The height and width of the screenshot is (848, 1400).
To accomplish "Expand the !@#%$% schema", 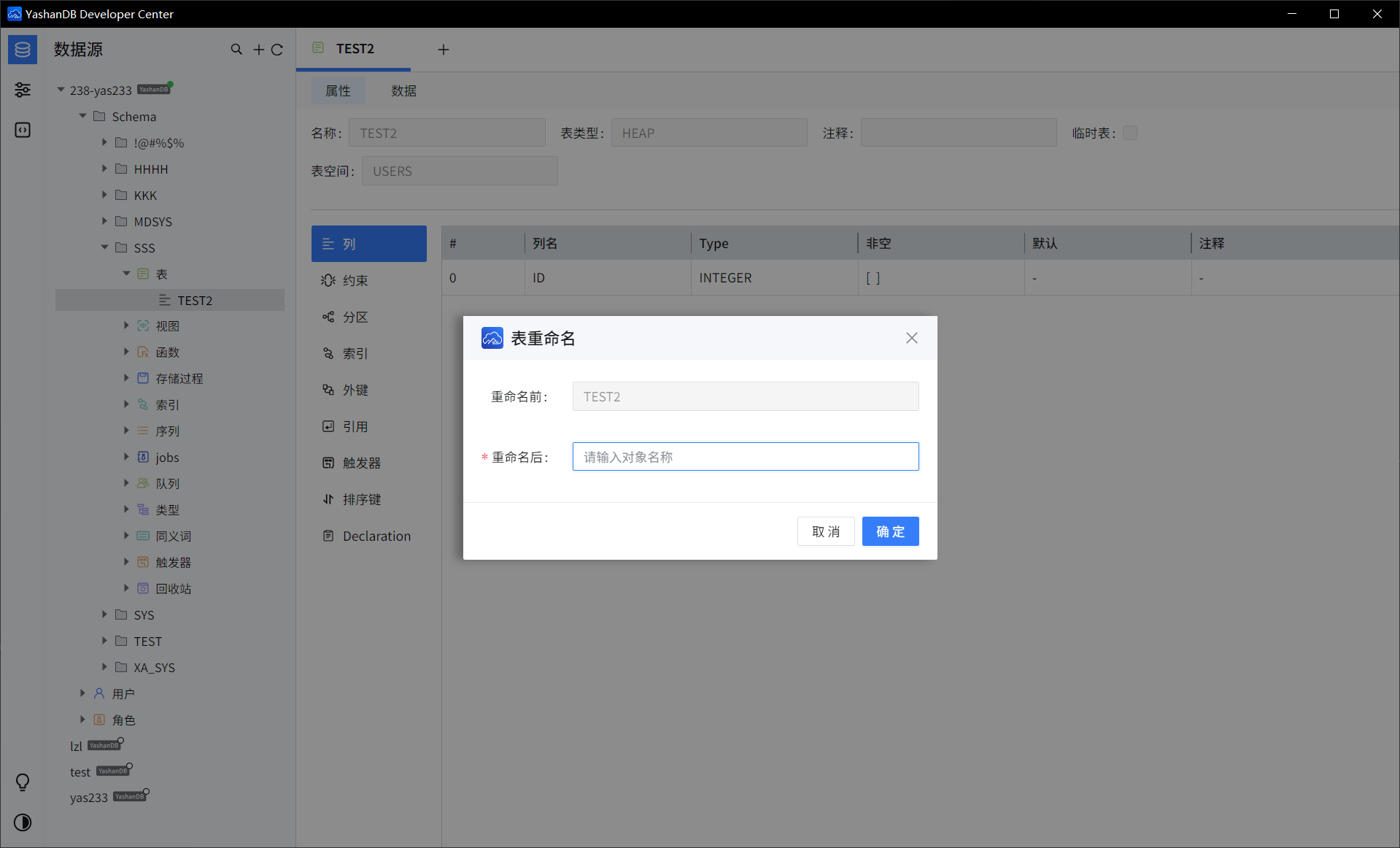I will coord(105,142).
